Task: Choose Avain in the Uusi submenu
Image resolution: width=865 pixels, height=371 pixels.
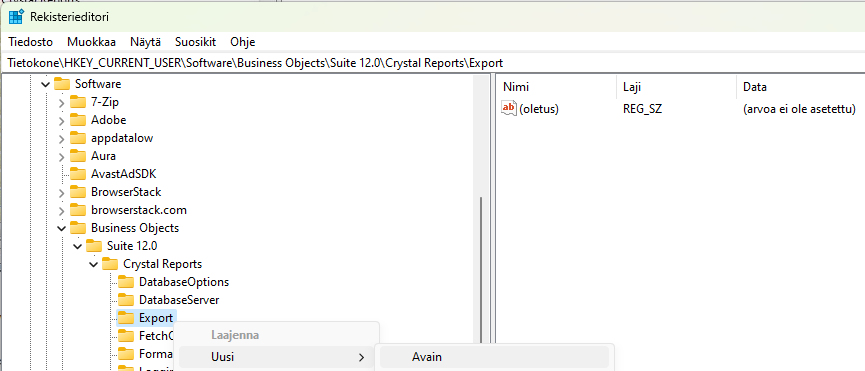Action: pyautogui.click(x=494, y=357)
